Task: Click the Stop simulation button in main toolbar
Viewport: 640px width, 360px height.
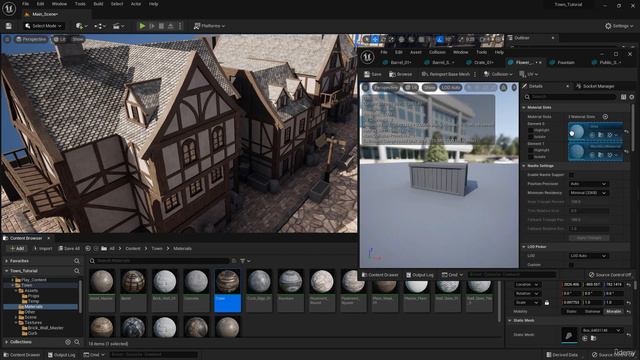Action: pyautogui.click(x=162, y=26)
